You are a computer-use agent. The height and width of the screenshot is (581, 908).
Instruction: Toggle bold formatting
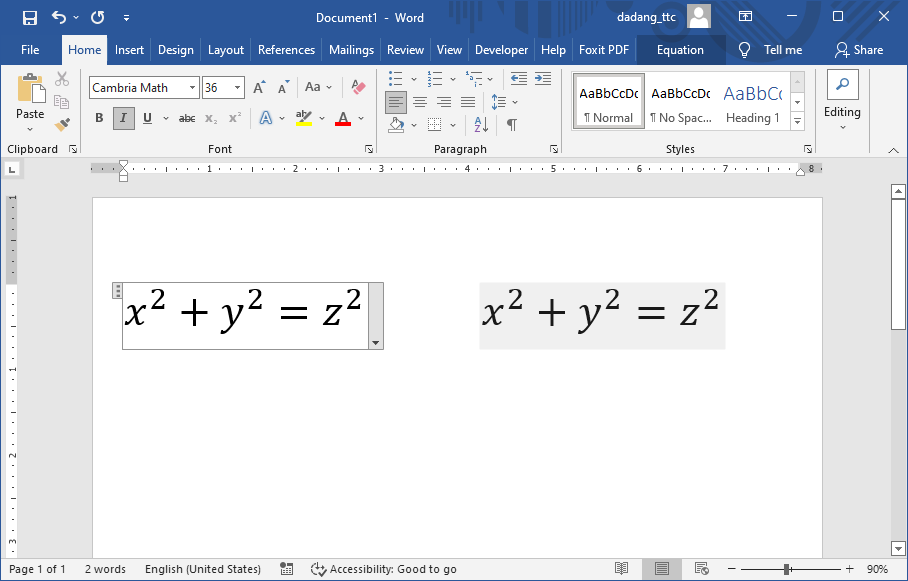99,118
